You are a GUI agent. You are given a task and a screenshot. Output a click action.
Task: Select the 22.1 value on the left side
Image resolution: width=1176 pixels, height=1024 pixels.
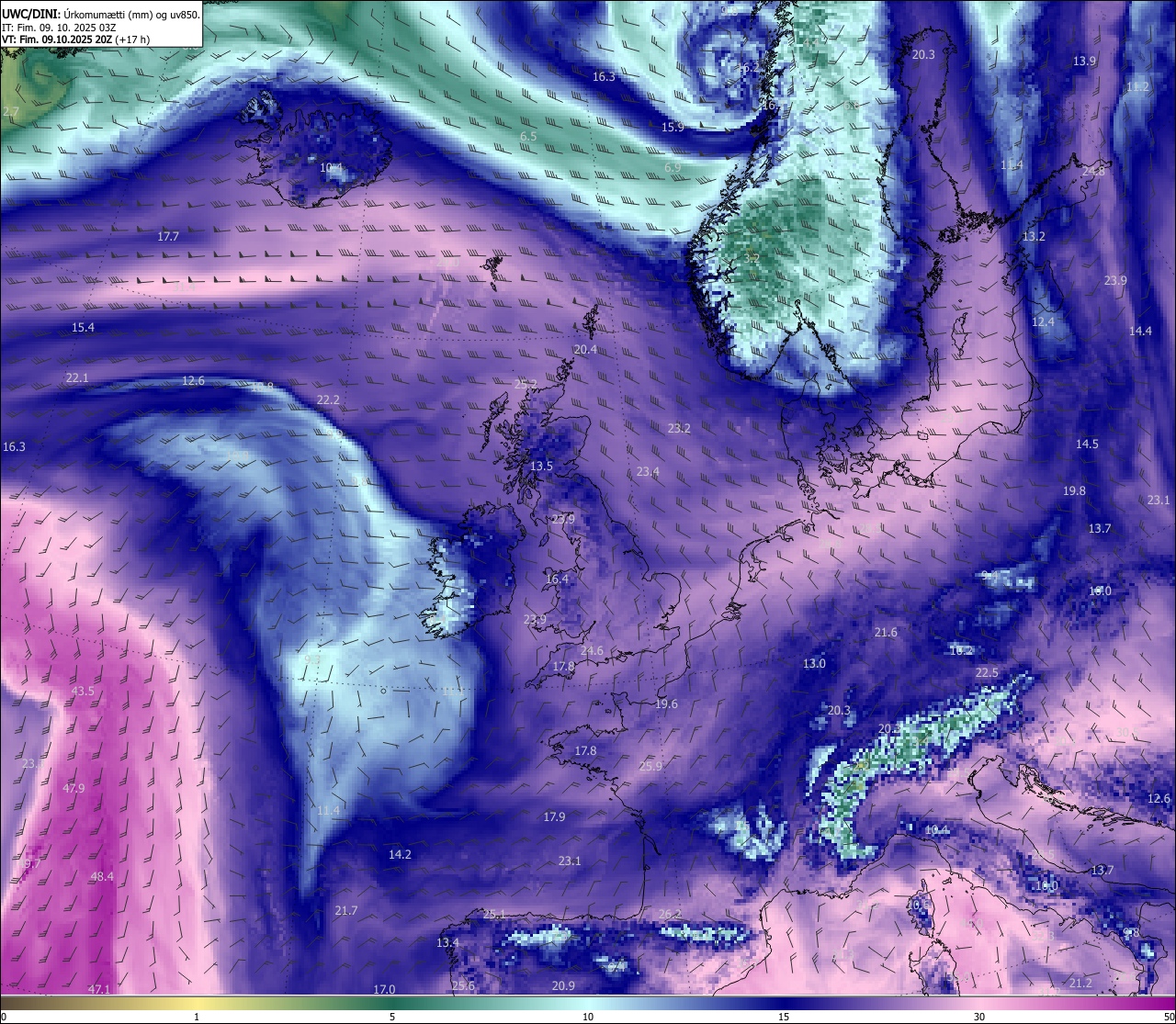tap(77, 377)
